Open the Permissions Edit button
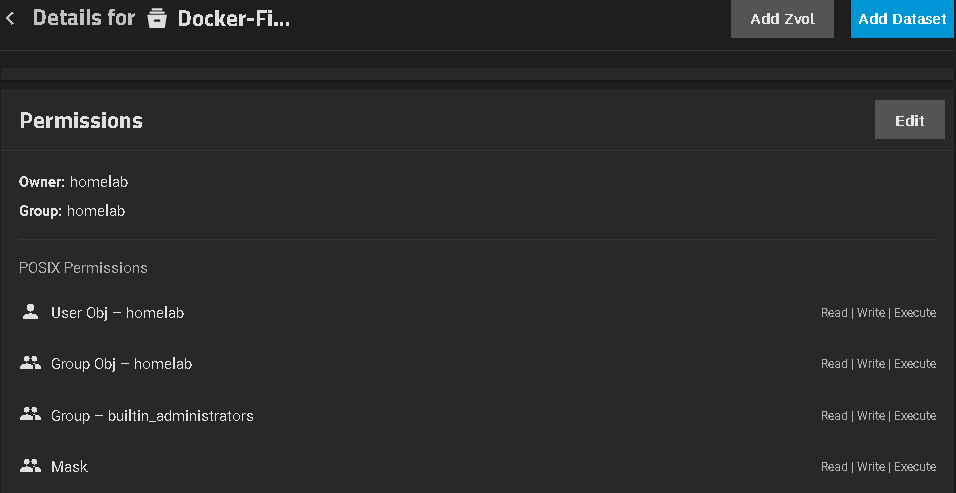This screenshot has height=493, width=956. pos(909,120)
